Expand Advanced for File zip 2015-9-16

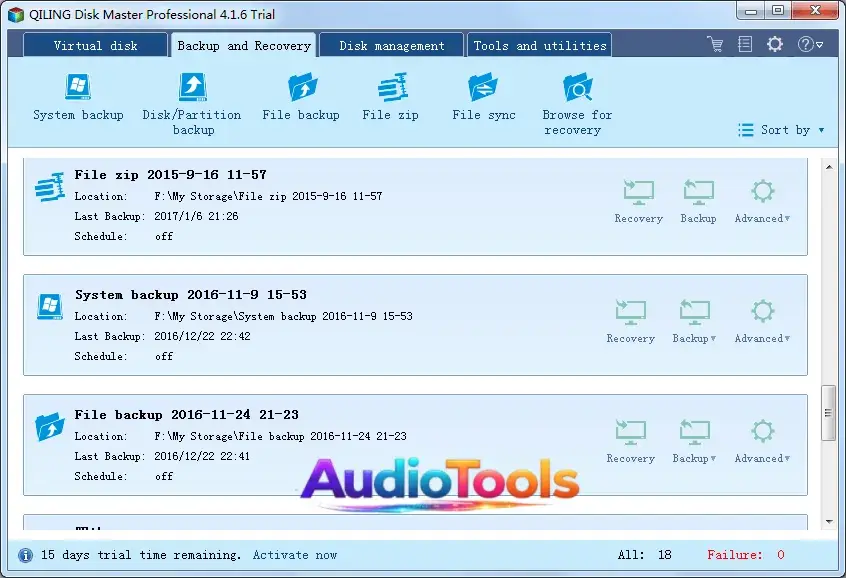click(762, 201)
